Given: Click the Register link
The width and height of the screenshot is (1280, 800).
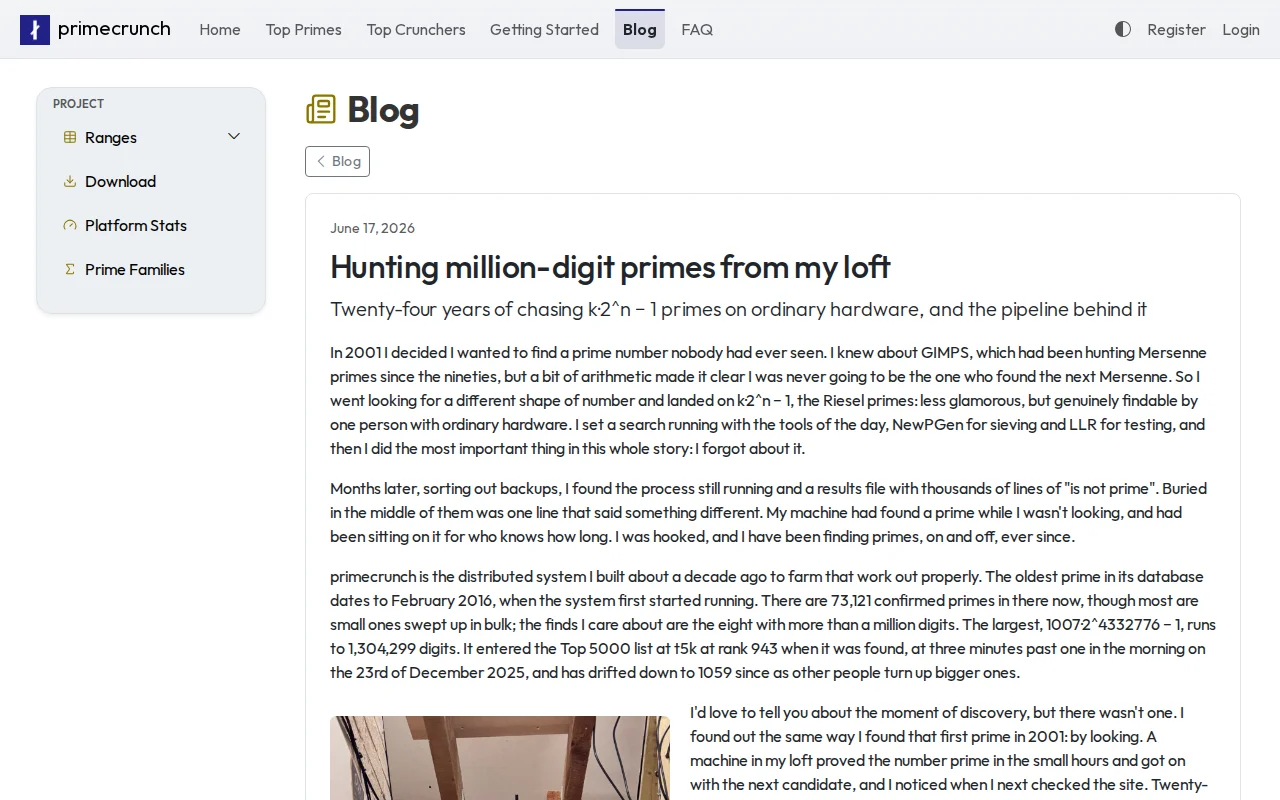Looking at the screenshot, I should coord(1176,30).
